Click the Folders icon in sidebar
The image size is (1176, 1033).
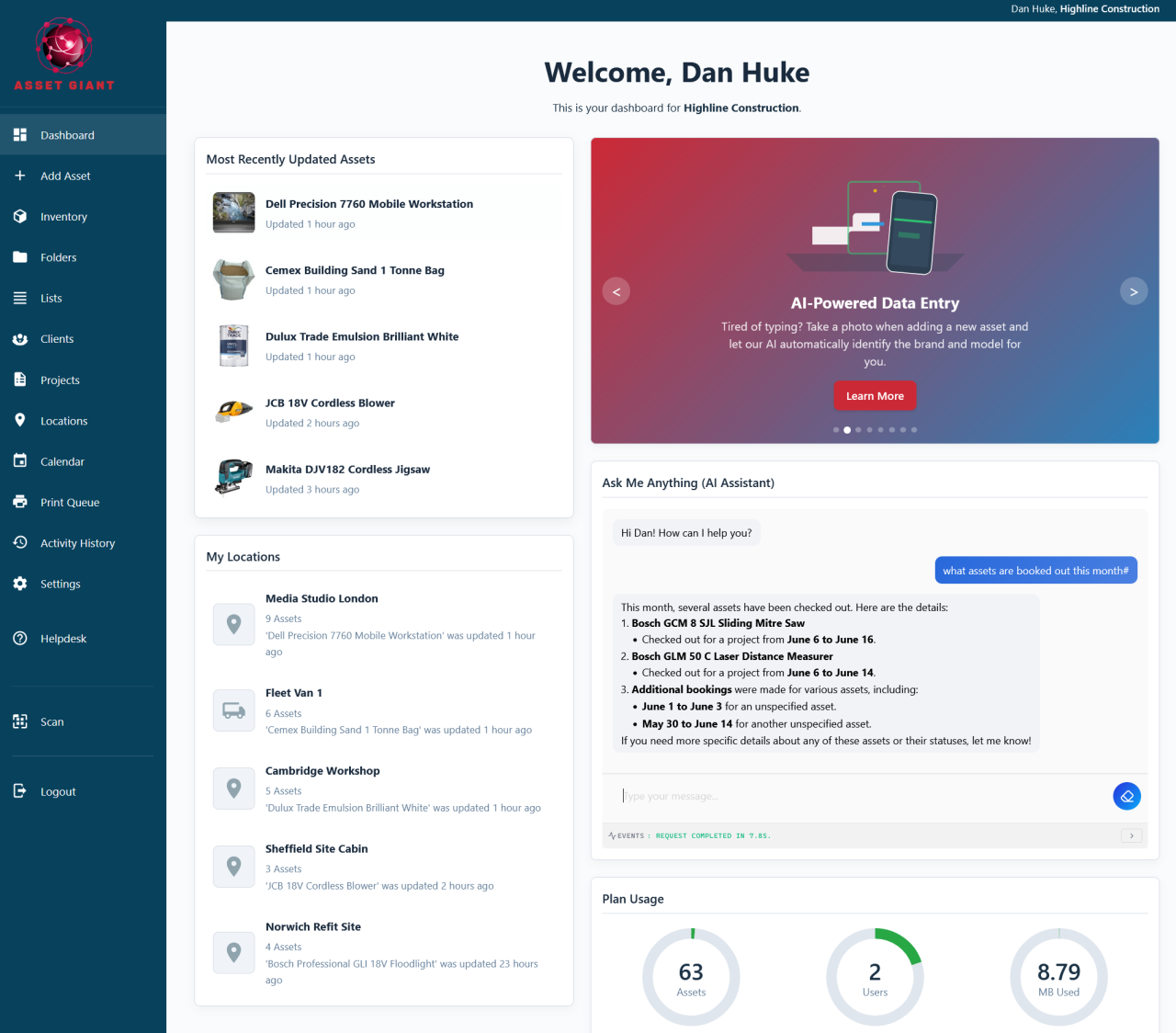pos(20,257)
